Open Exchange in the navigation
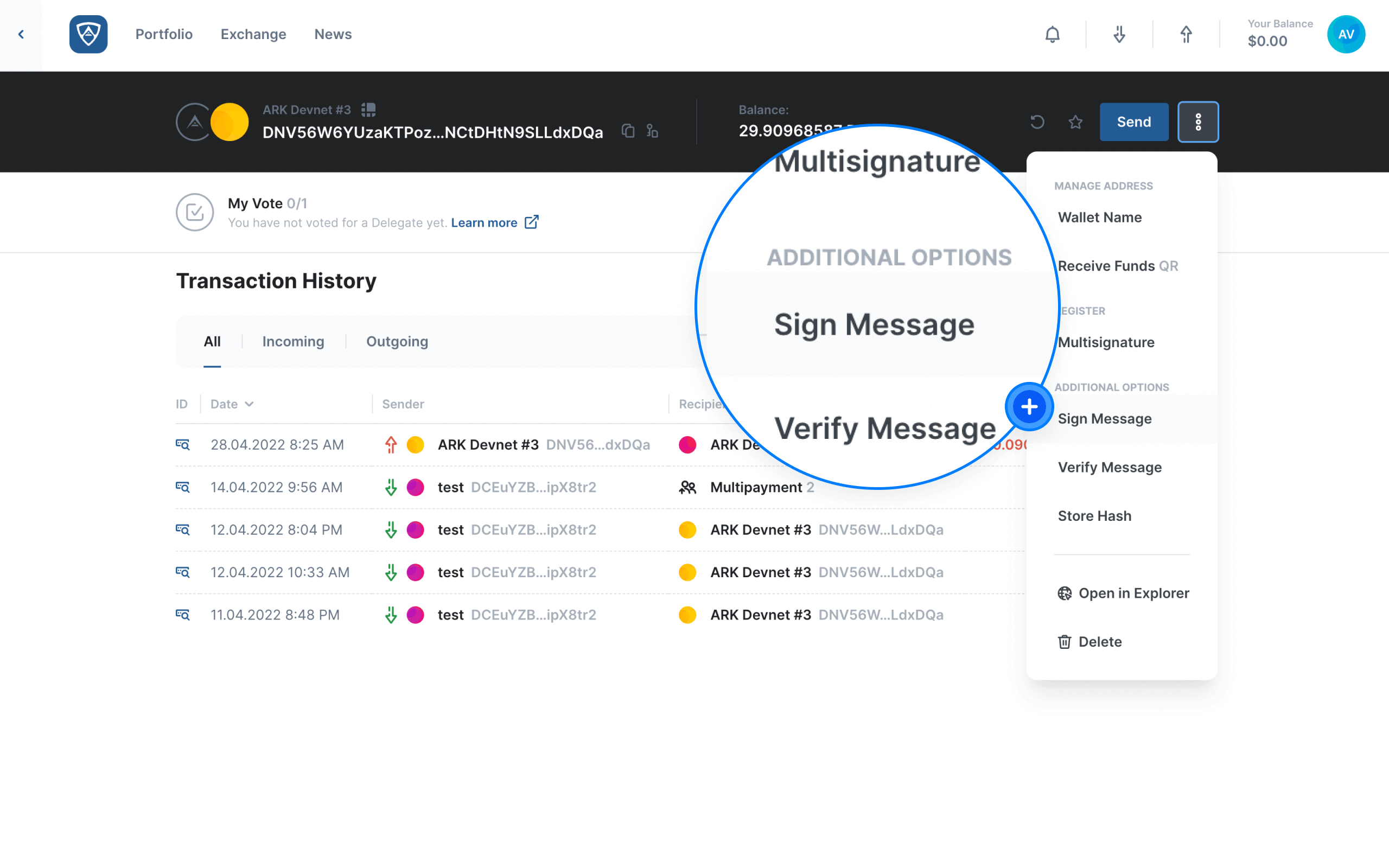Image resolution: width=1389 pixels, height=868 pixels. tap(253, 34)
